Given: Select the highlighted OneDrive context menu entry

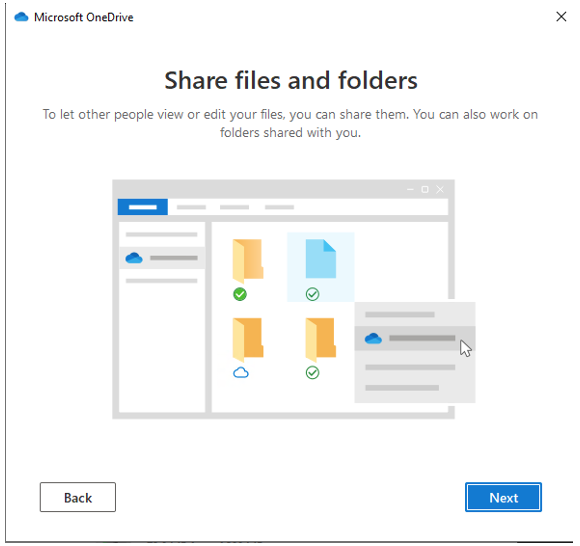Looking at the screenshot, I should tap(415, 338).
